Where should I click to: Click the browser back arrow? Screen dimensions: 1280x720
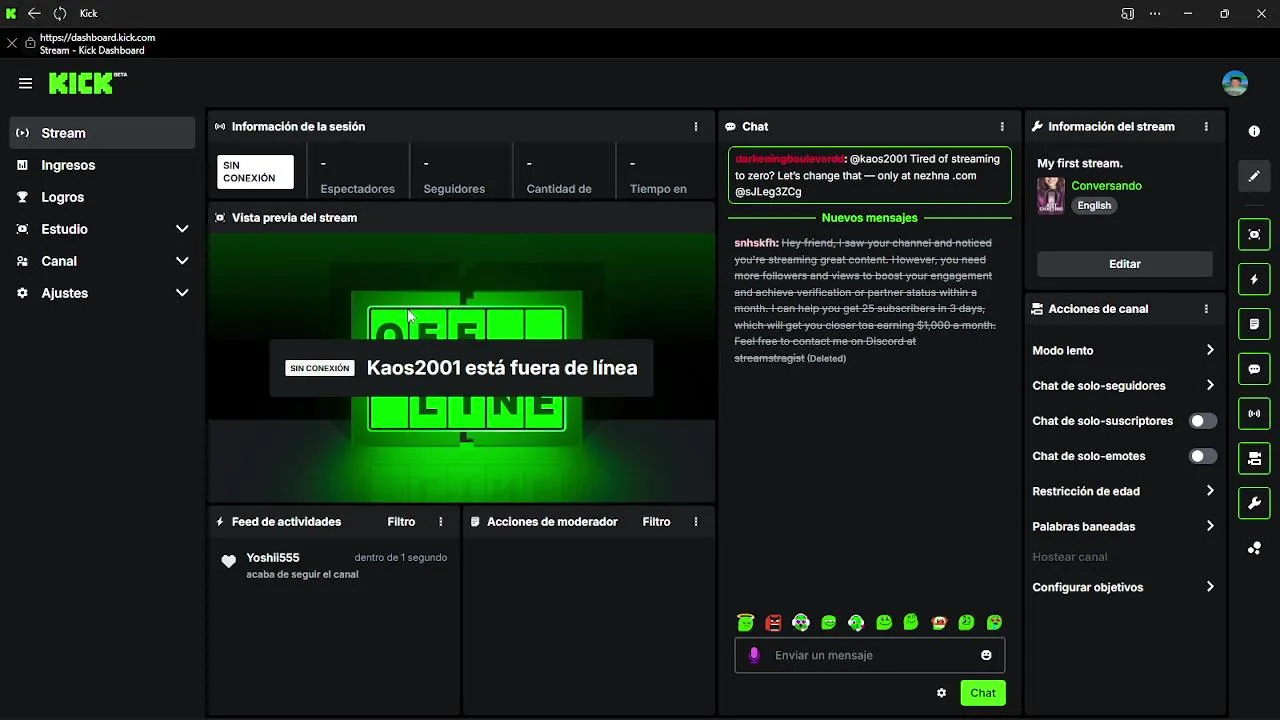[34, 14]
